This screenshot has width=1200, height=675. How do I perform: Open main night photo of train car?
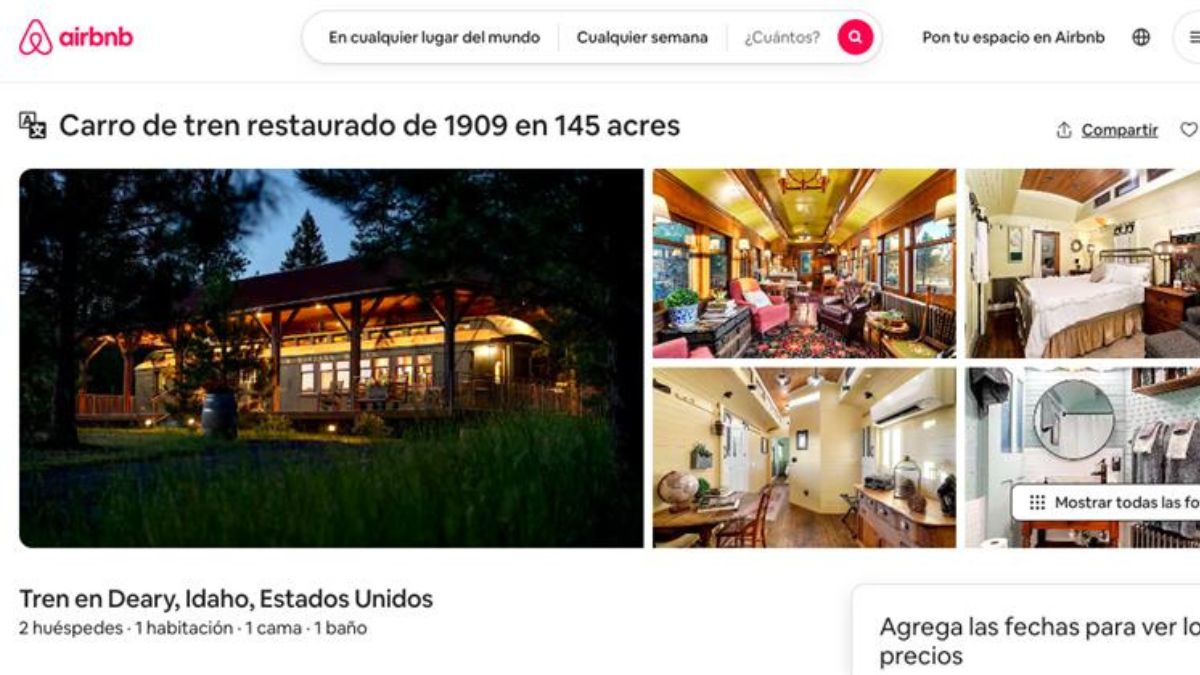331,358
